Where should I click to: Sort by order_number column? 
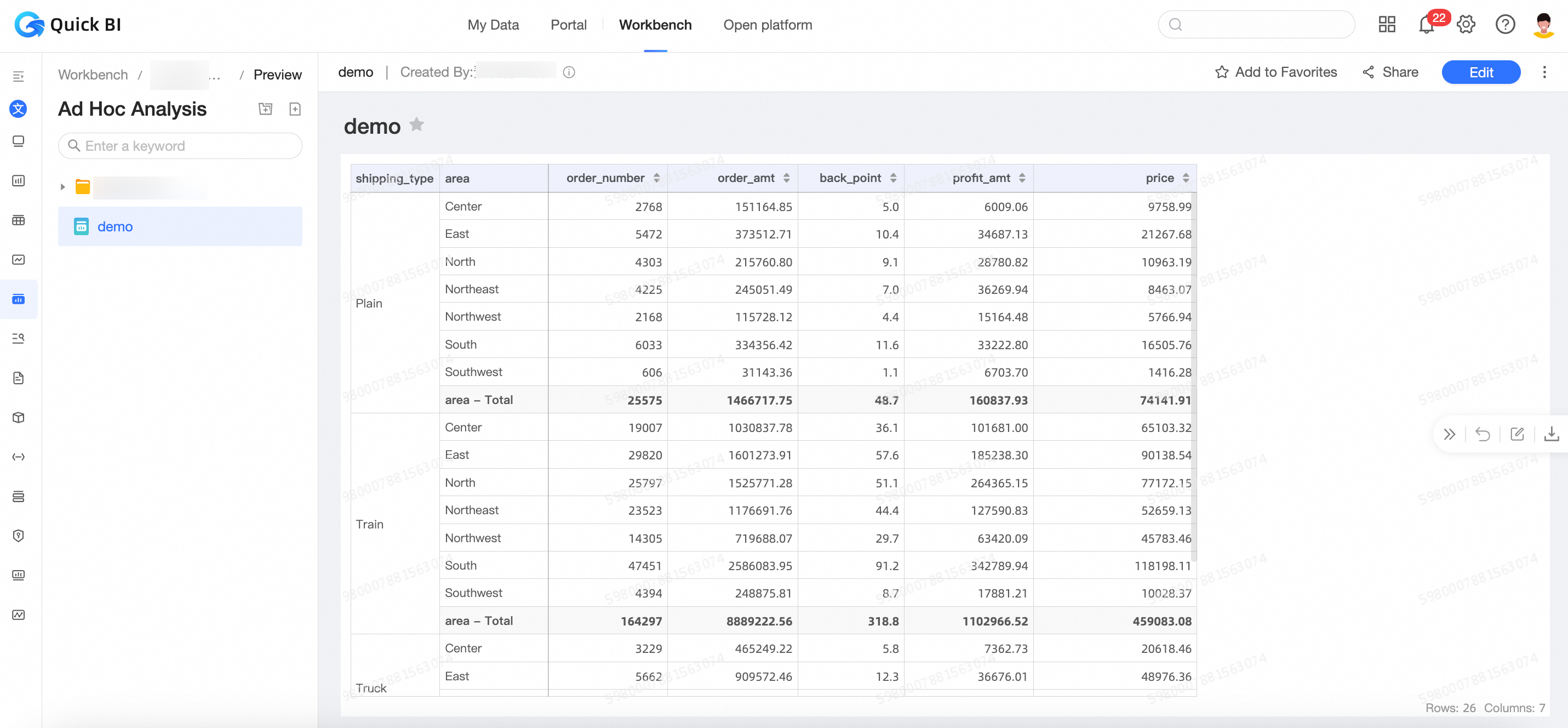point(657,178)
